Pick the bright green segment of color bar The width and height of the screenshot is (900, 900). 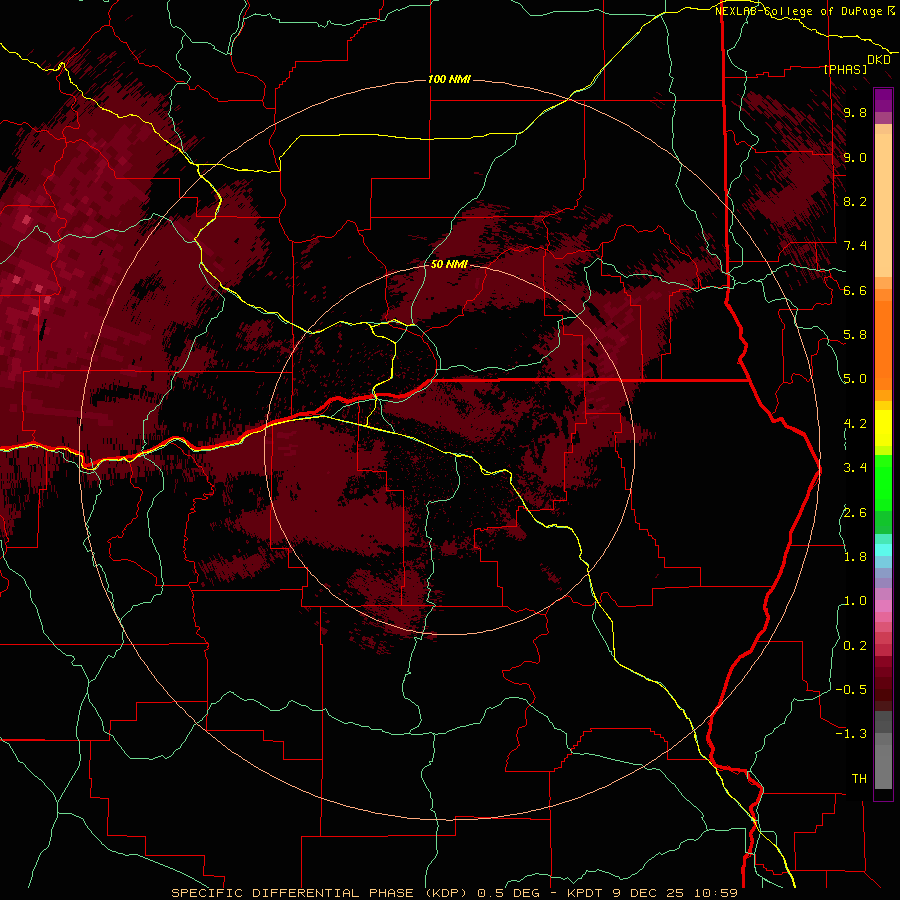tap(883, 483)
